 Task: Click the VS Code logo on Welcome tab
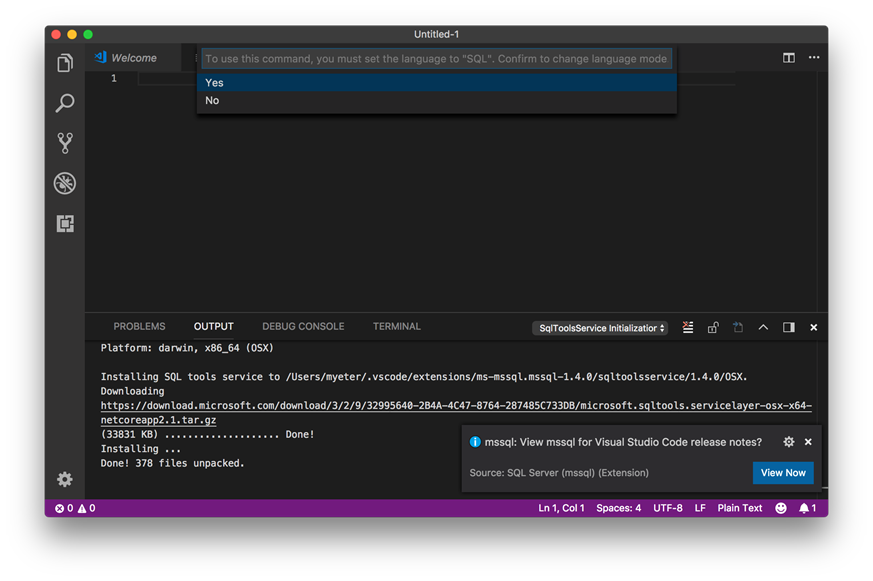pos(101,57)
